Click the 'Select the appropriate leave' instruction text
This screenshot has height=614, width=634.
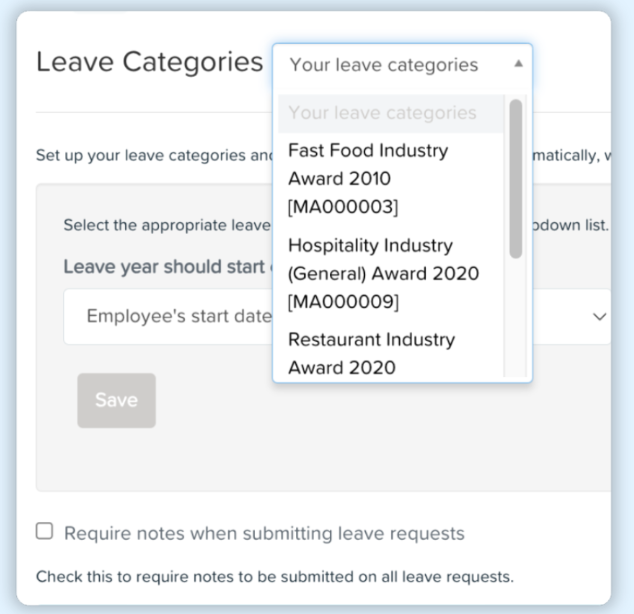click(x=167, y=225)
